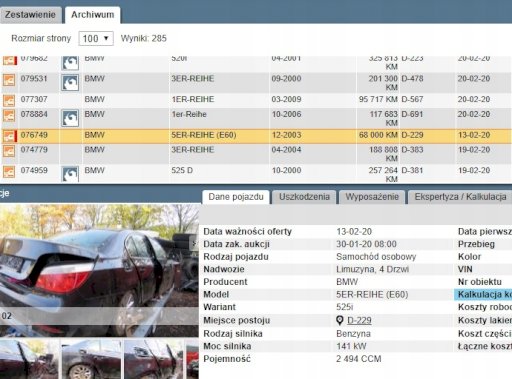Open the Wyposażenie tab
The height and width of the screenshot is (379, 512).
(x=372, y=197)
